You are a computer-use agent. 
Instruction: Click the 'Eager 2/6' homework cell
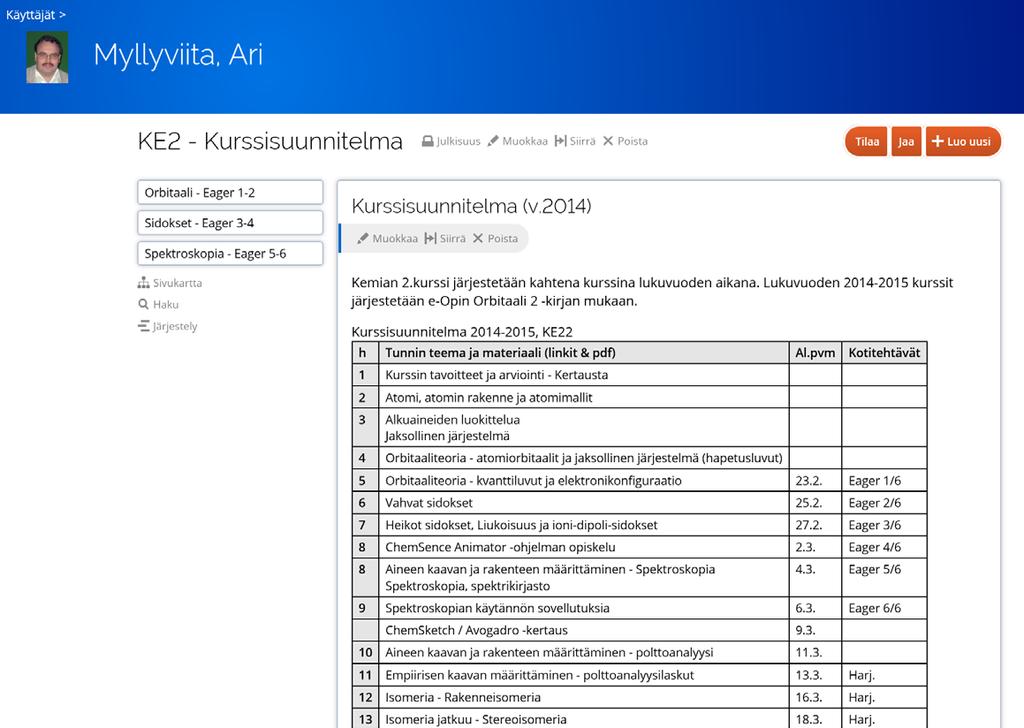click(x=884, y=503)
